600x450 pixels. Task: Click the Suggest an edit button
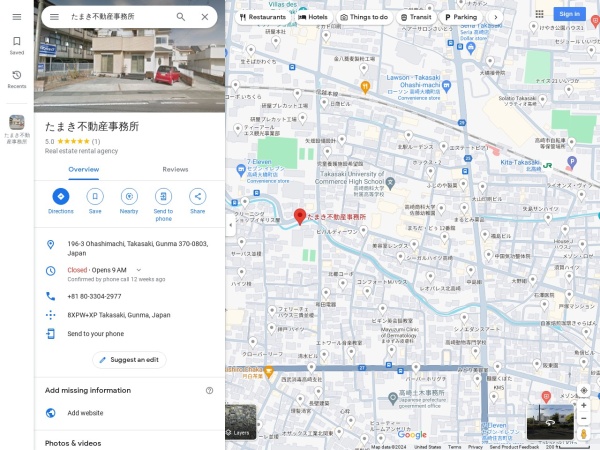tap(129, 360)
